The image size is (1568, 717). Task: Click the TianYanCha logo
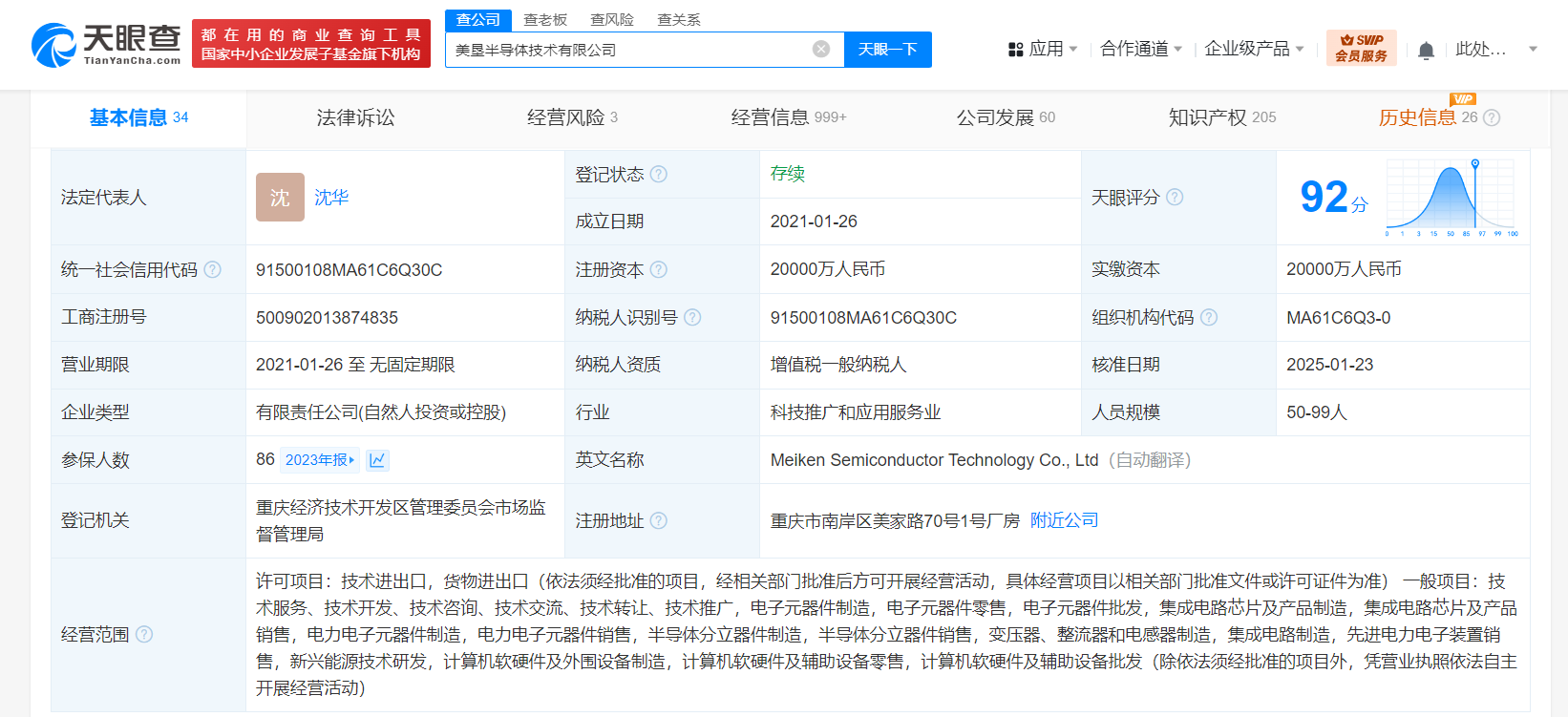coord(106,45)
